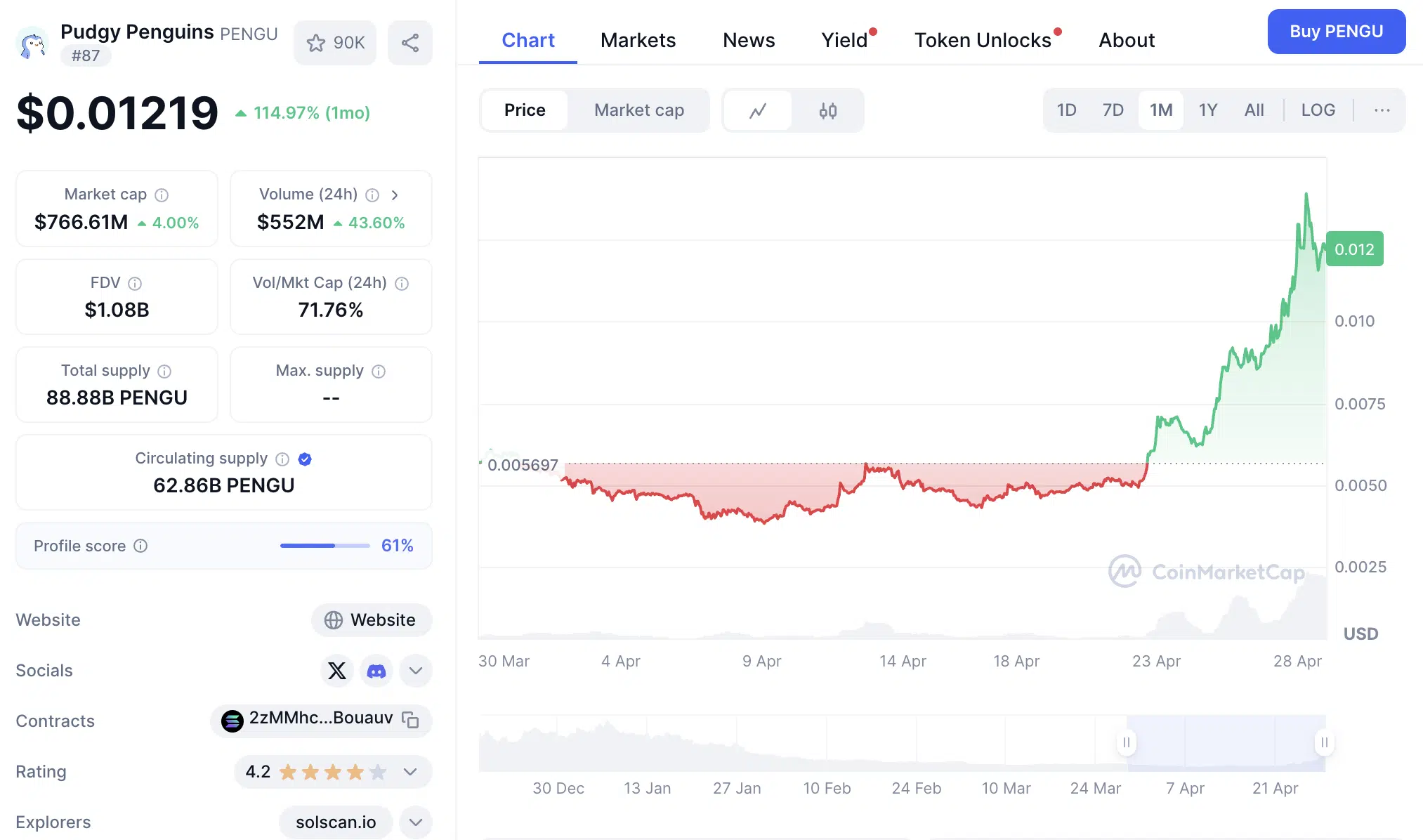
Task: Set chart timeframe to 1D
Action: [1066, 110]
